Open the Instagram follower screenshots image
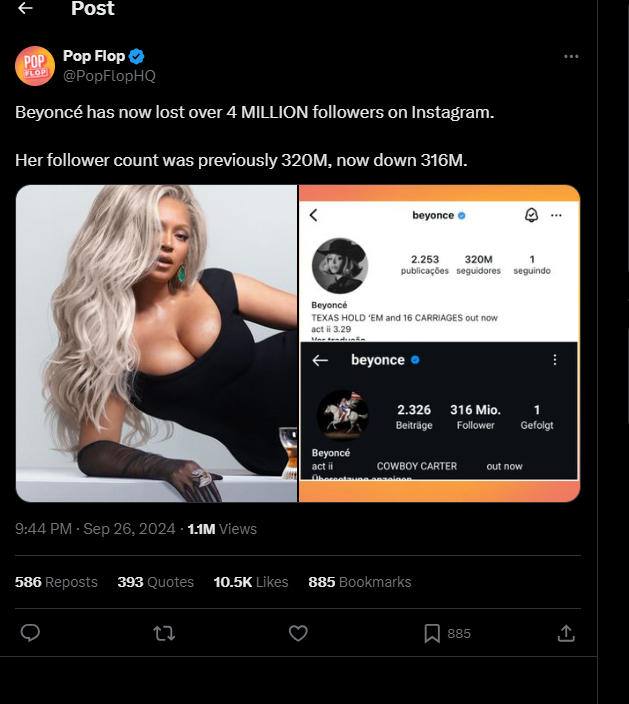 pos(440,343)
